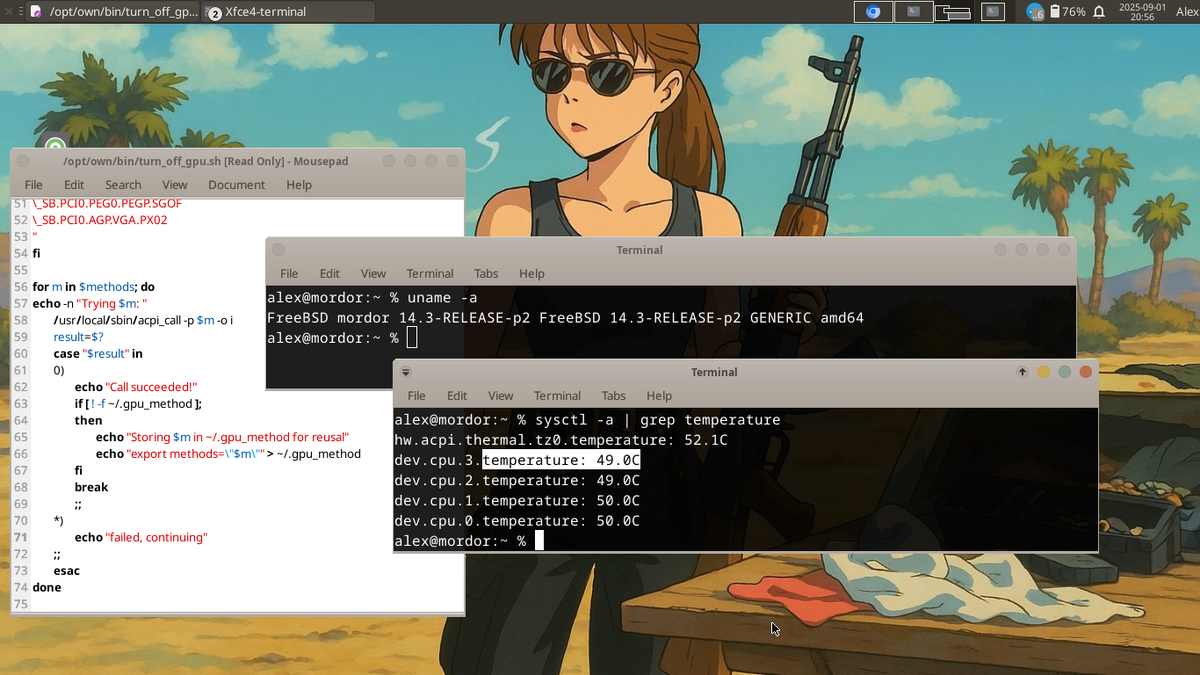
Task: Open the battery indicator showing 76%
Action: [1066, 12]
